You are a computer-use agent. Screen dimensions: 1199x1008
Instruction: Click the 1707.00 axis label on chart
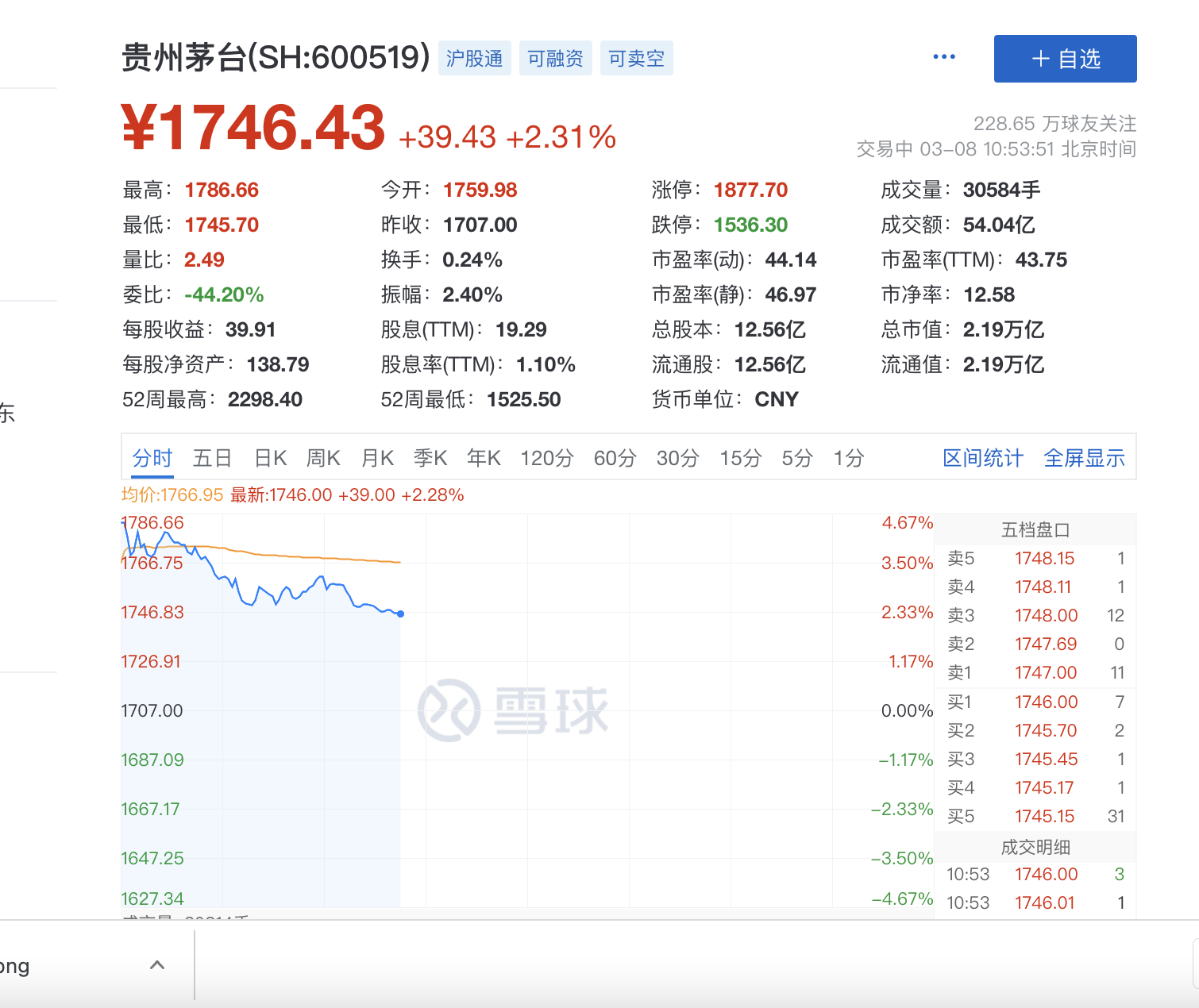[x=152, y=710]
